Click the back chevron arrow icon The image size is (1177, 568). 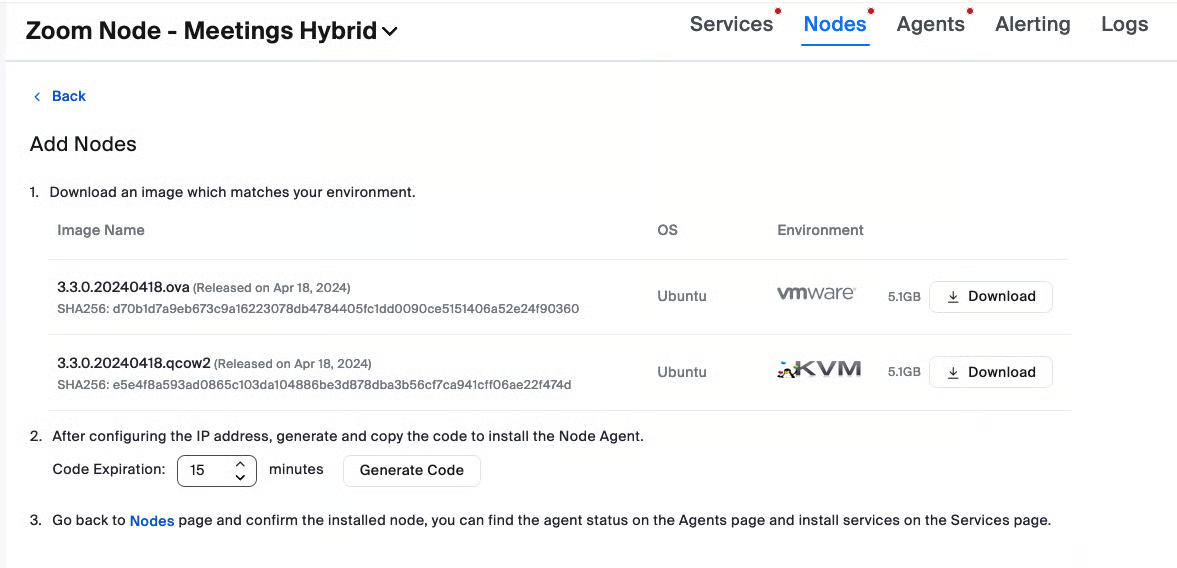[x=37, y=97]
